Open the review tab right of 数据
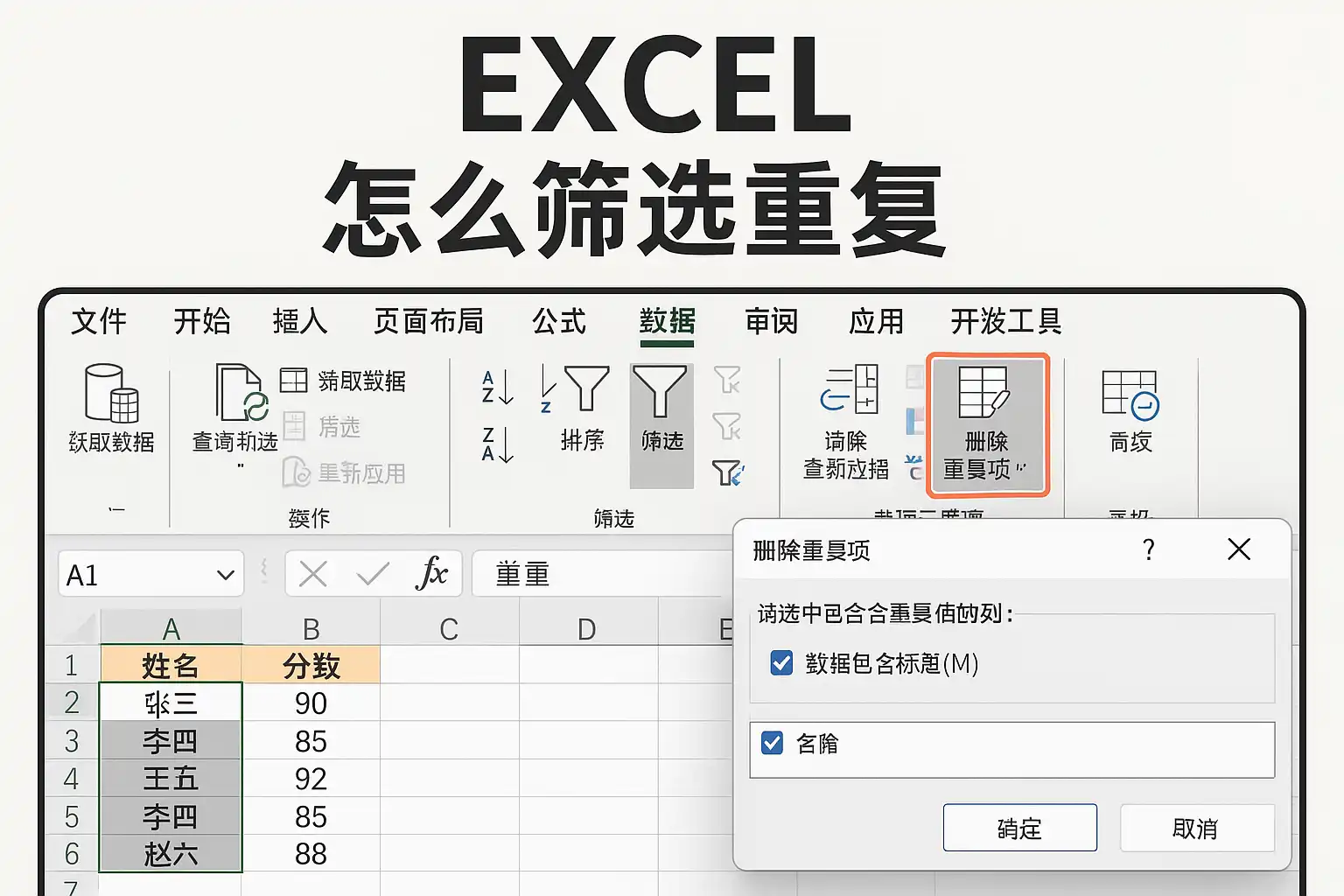 tap(772, 321)
